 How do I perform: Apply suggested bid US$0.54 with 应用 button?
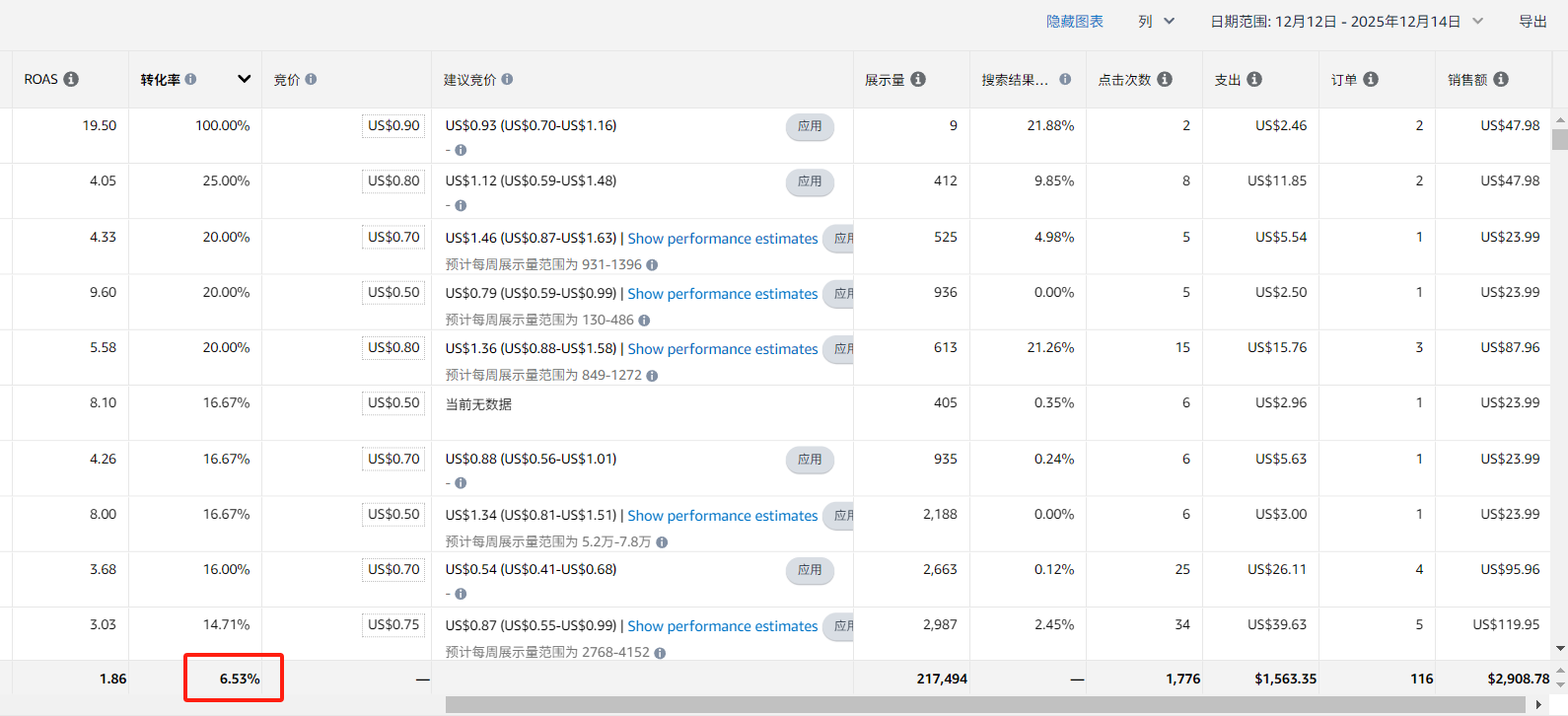coord(810,570)
